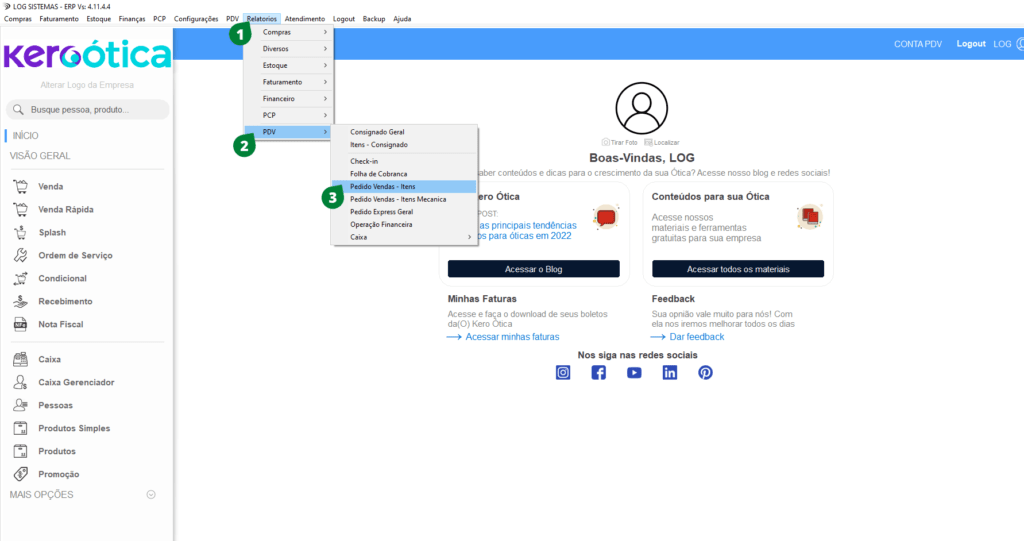The image size is (1024, 541).
Task: Click the Acessar o Blog button
Action: pyautogui.click(x=534, y=269)
